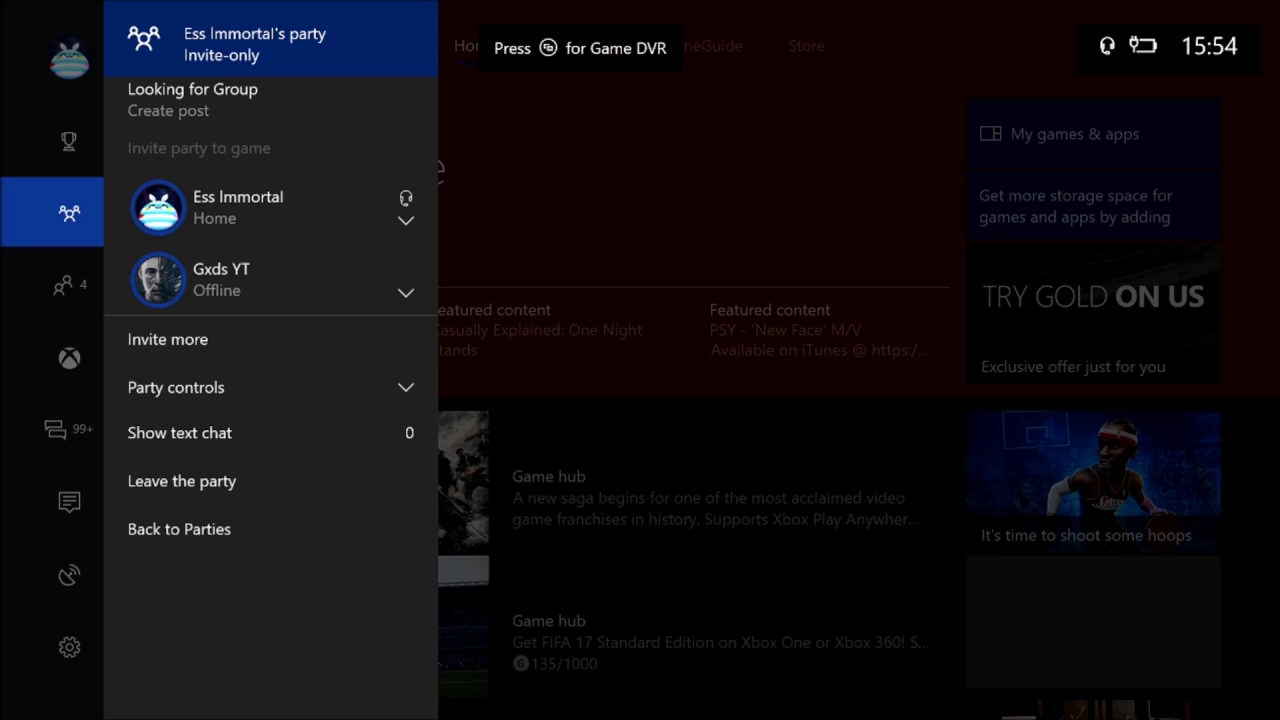Open the Notifications icon in the sidebar
This screenshot has height=720, width=1280.
(69, 502)
